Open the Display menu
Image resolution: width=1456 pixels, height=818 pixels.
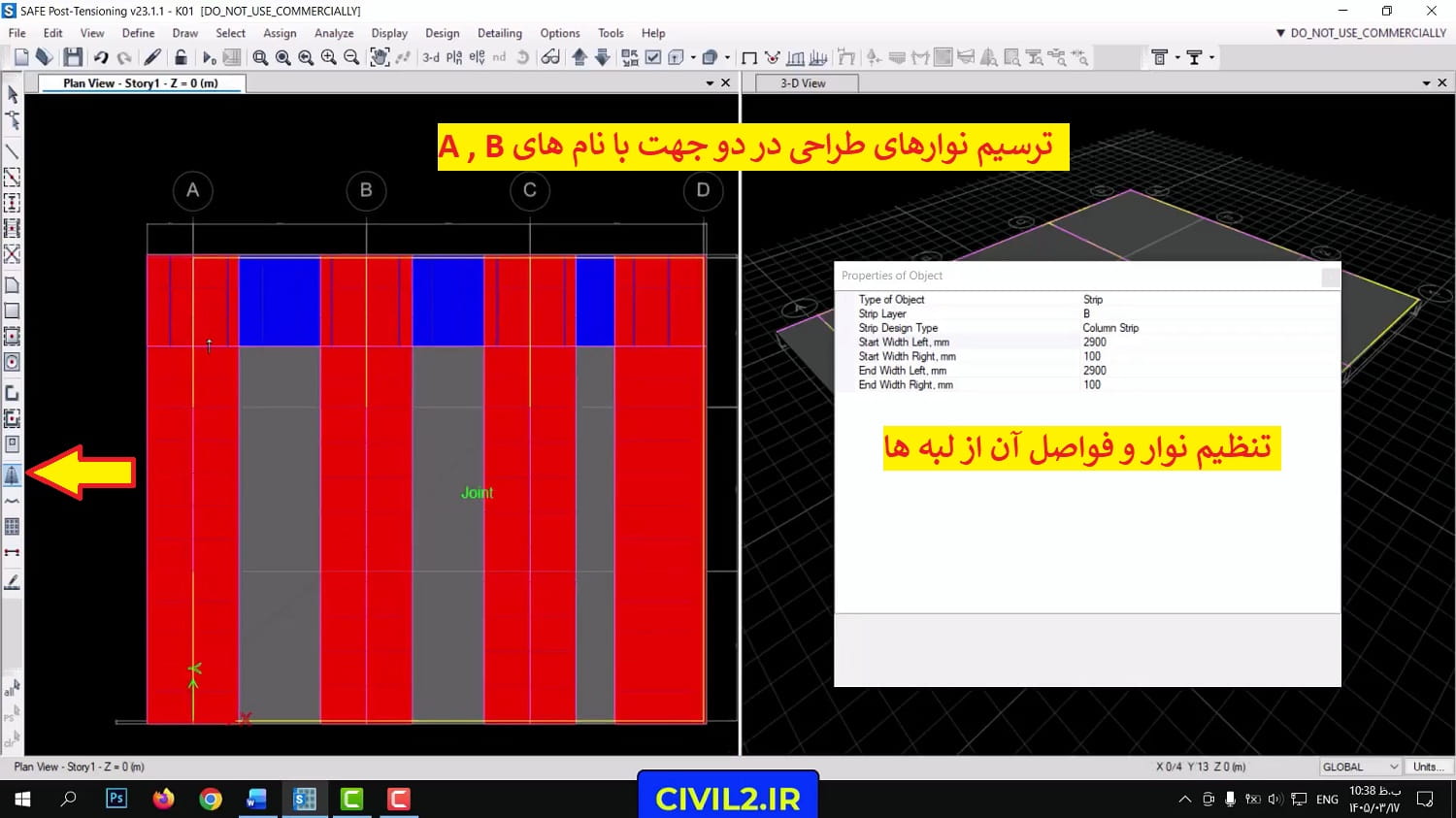coord(389,33)
